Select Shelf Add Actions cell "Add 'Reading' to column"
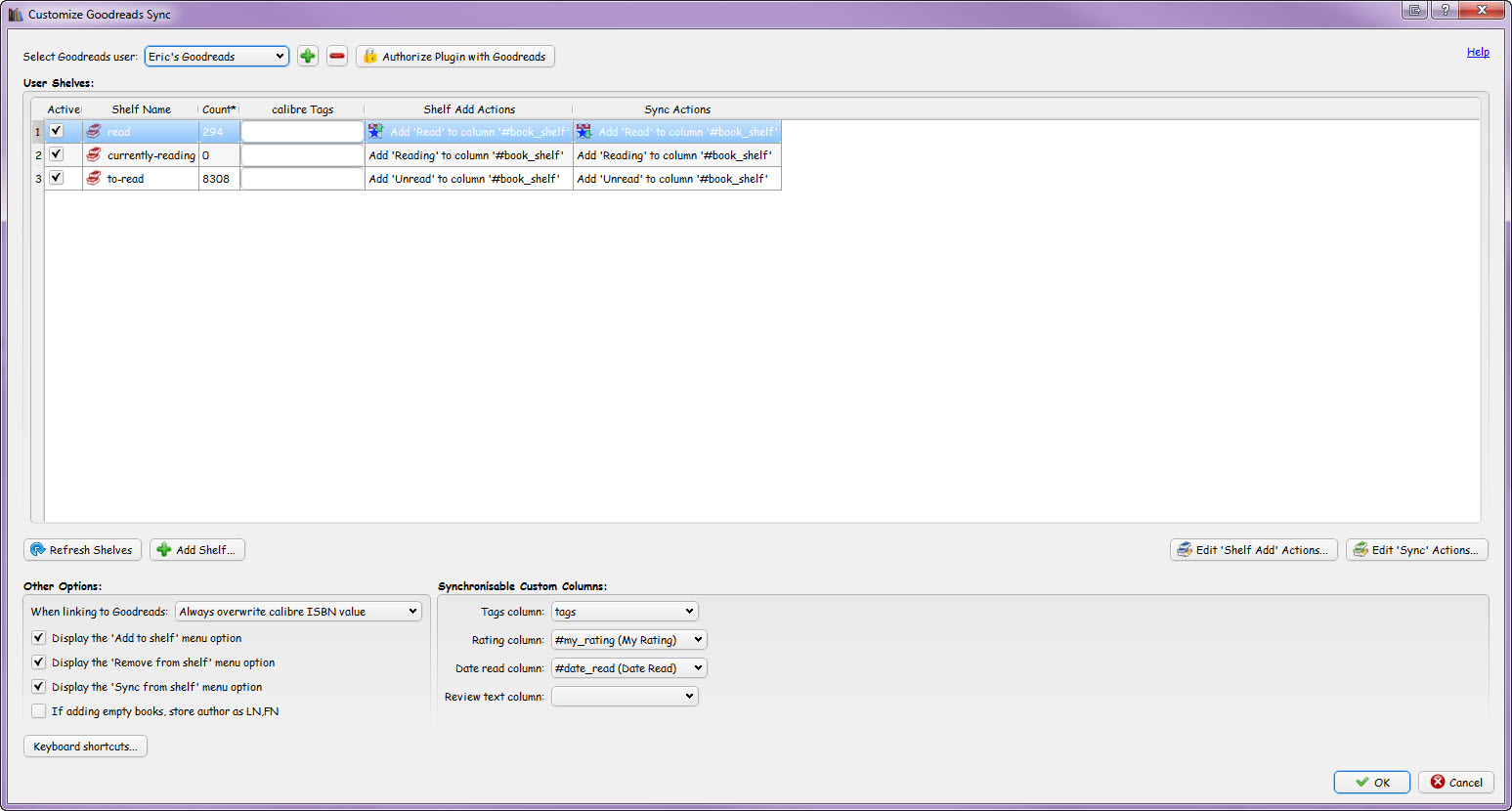This screenshot has height=811, width=1512. (x=468, y=155)
